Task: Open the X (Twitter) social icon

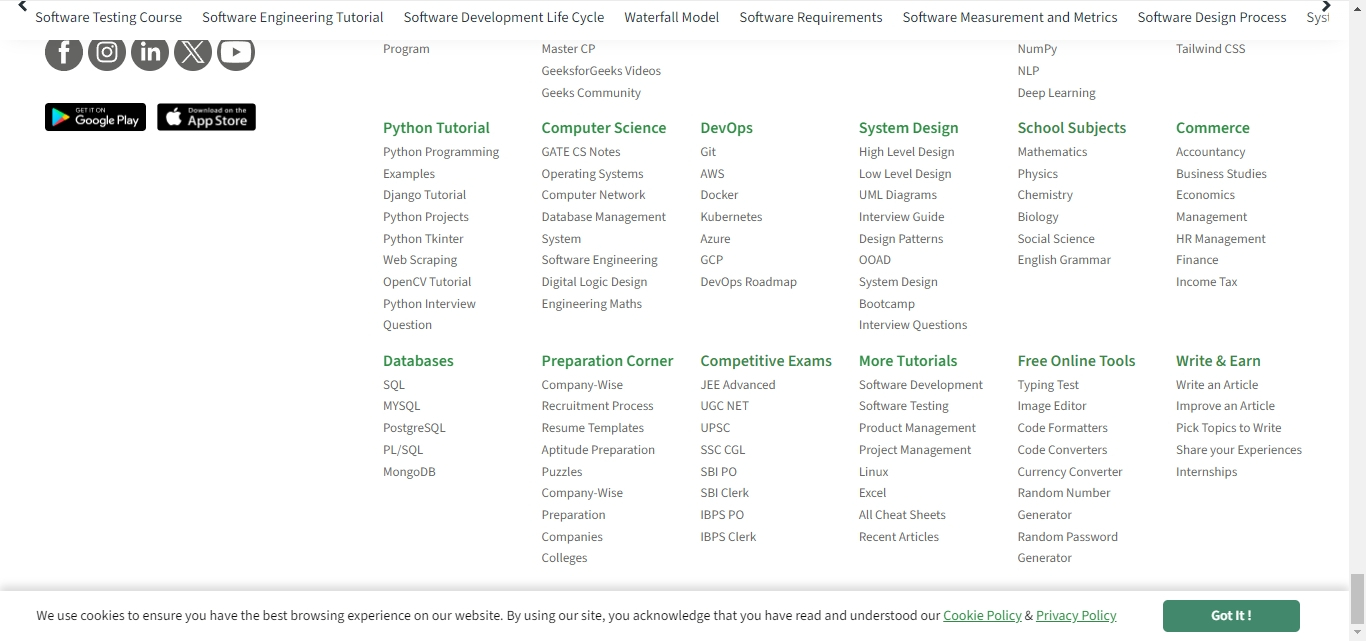Action: coord(193,52)
